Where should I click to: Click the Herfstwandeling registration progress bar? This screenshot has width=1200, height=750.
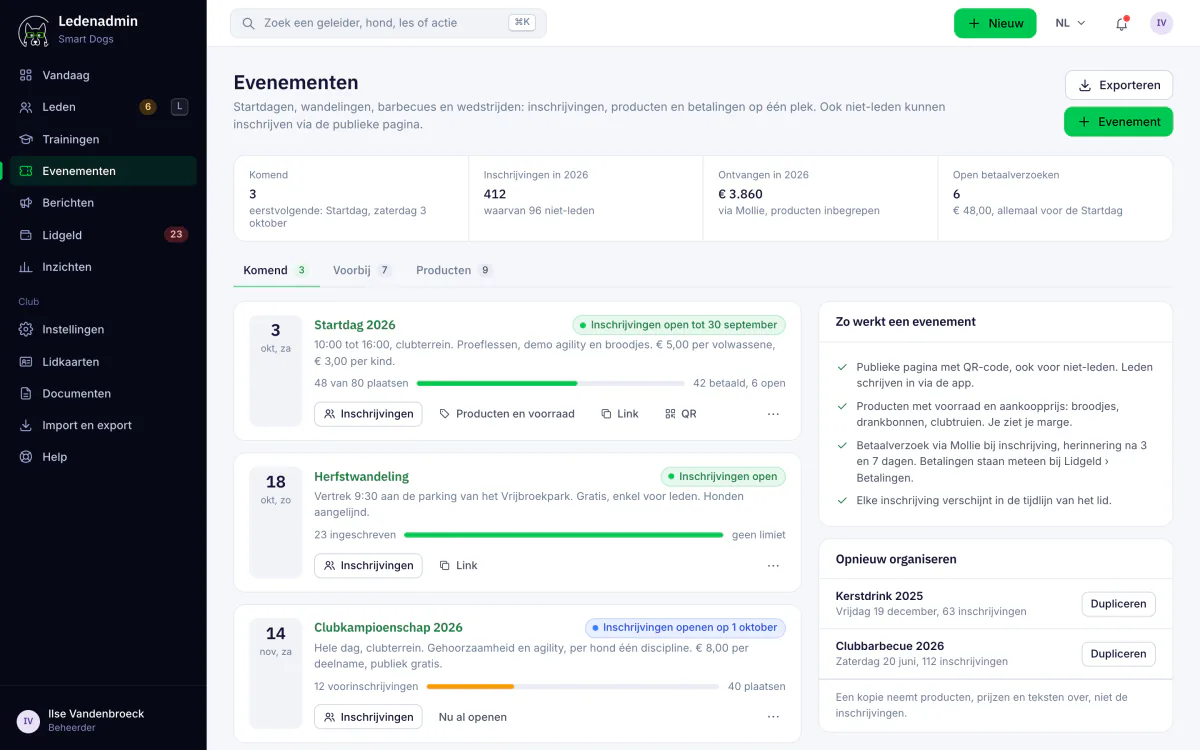click(x=563, y=535)
